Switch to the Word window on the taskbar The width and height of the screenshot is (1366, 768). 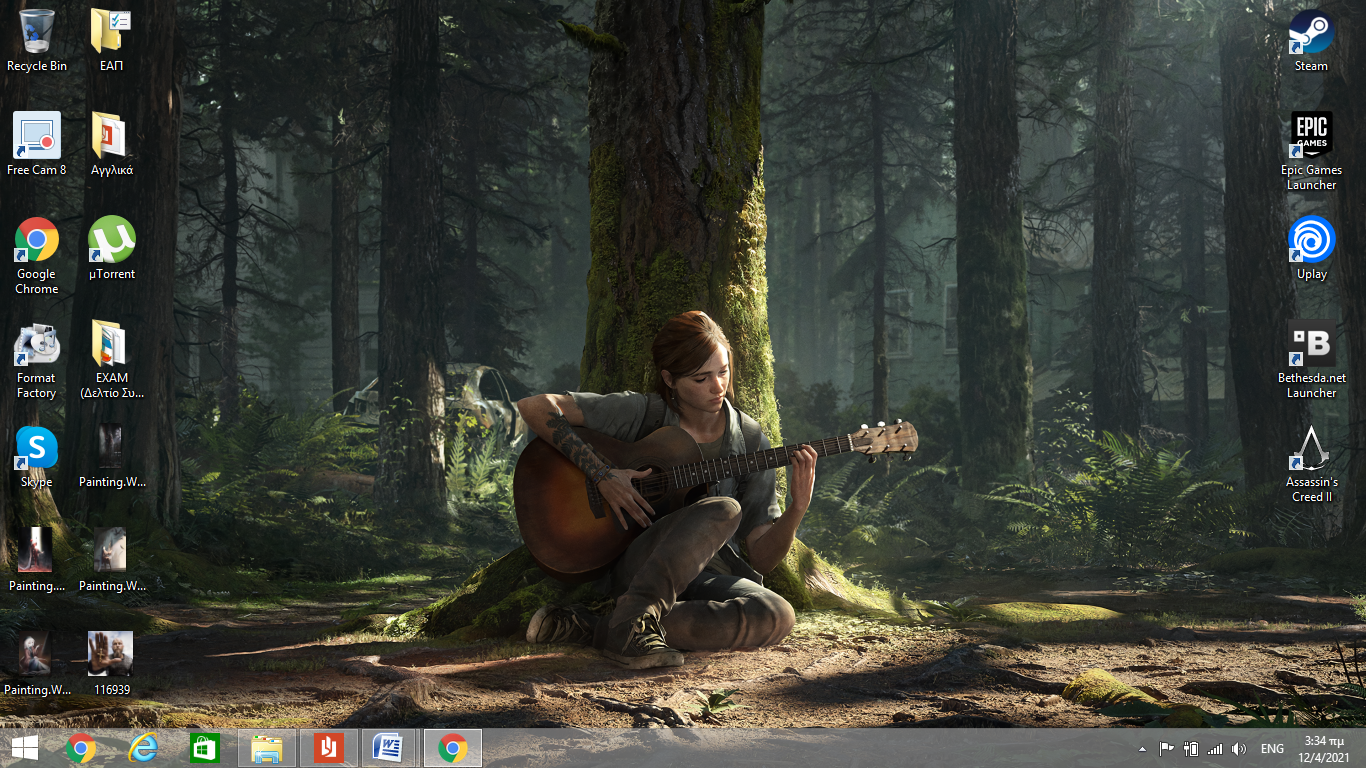387,748
